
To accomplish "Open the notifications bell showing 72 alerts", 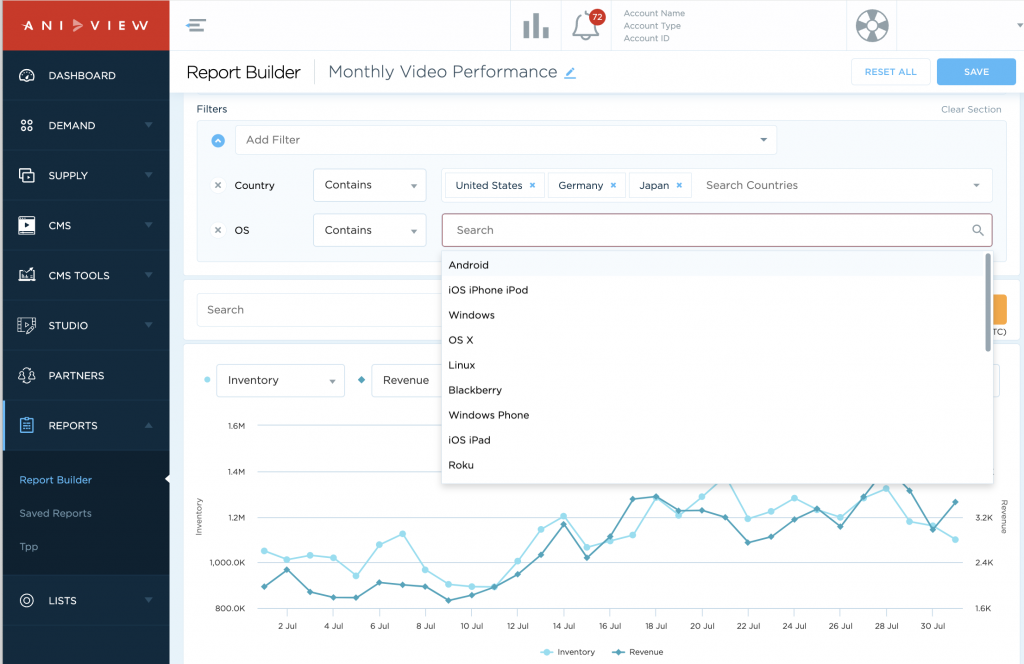I will (586, 26).
